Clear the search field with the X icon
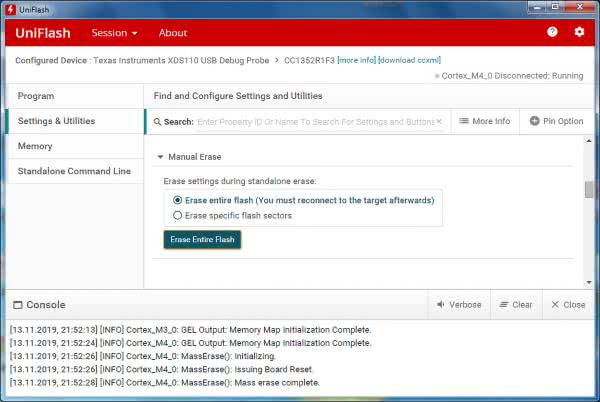This screenshot has height=402, width=600. pos(439,122)
